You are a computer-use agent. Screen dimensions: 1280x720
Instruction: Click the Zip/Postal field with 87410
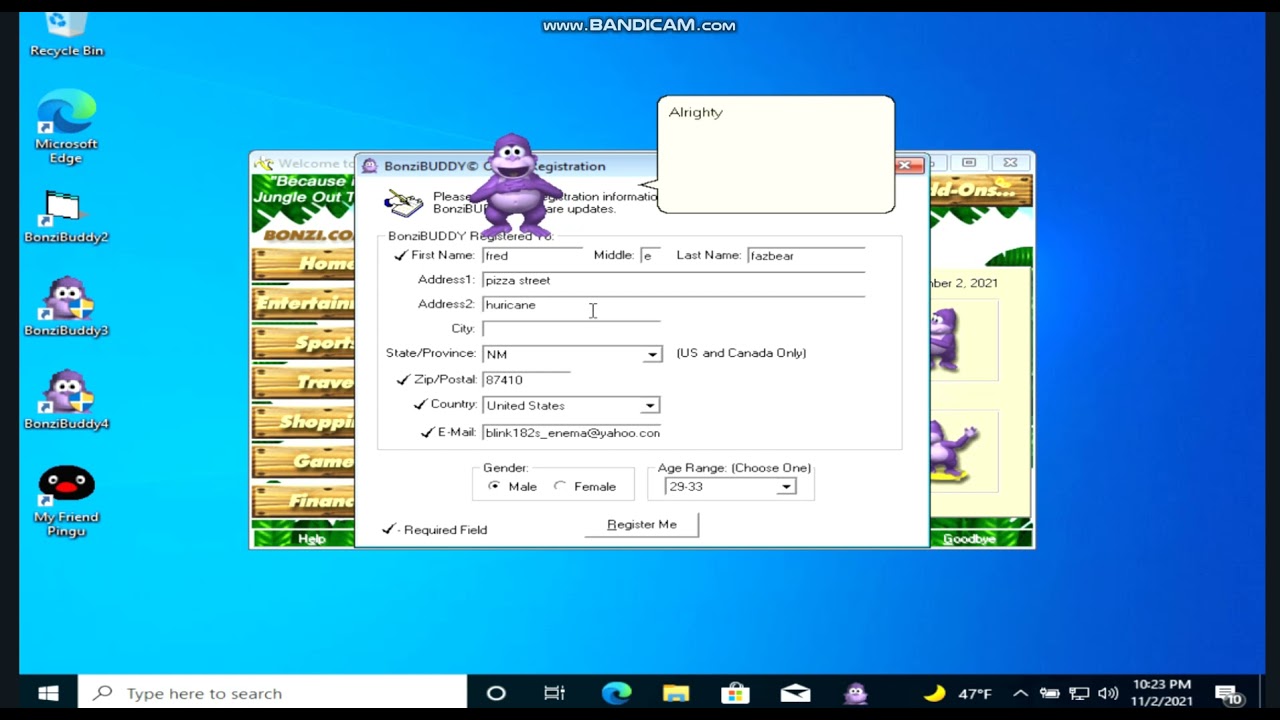click(526, 380)
